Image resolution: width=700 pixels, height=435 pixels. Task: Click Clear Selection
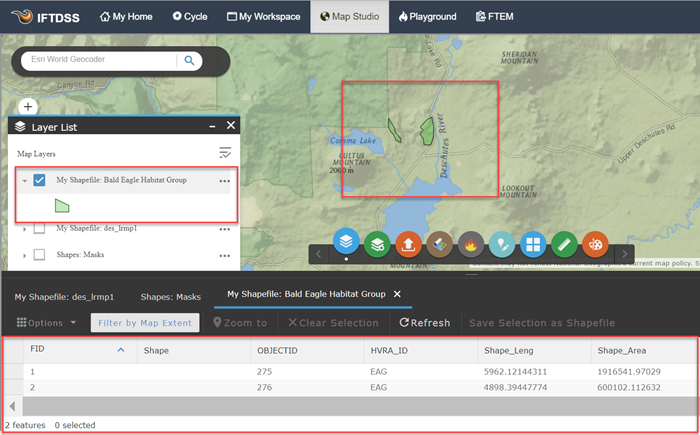point(333,322)
